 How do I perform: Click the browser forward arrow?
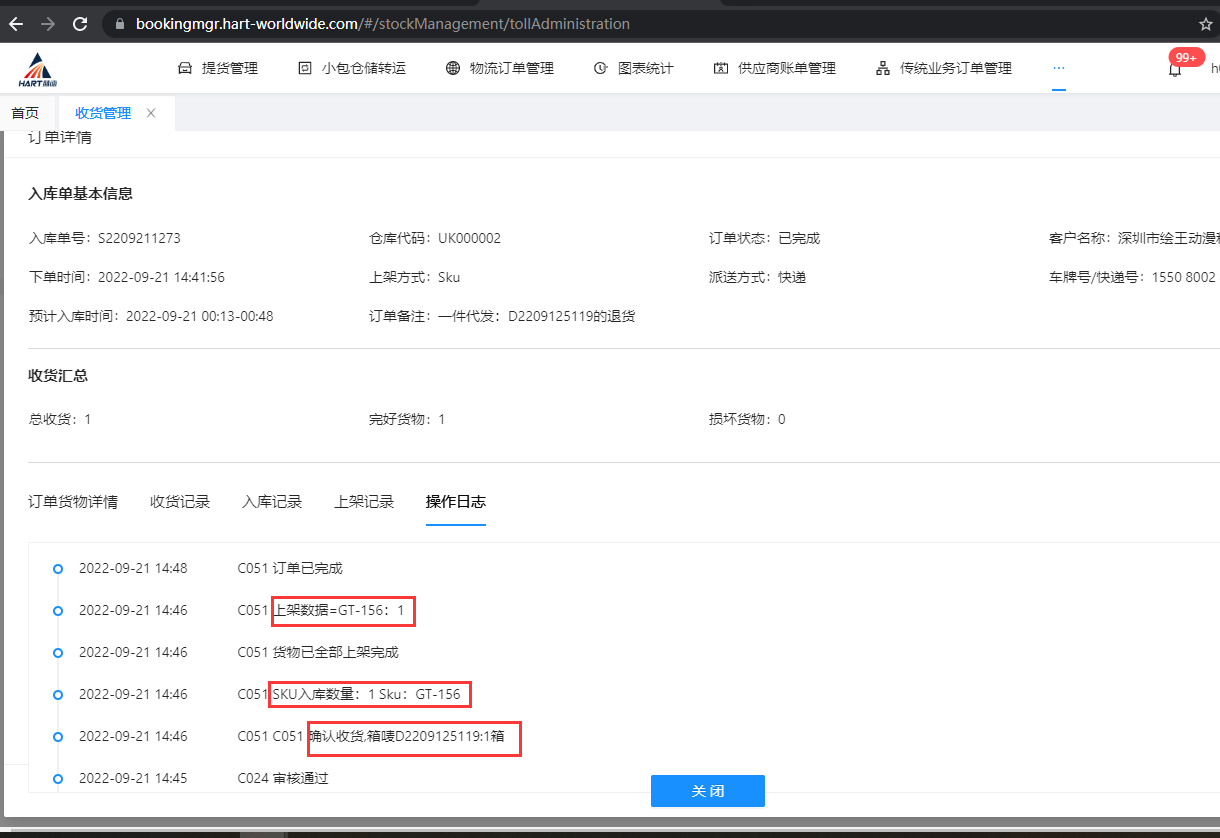click(48, 23)
